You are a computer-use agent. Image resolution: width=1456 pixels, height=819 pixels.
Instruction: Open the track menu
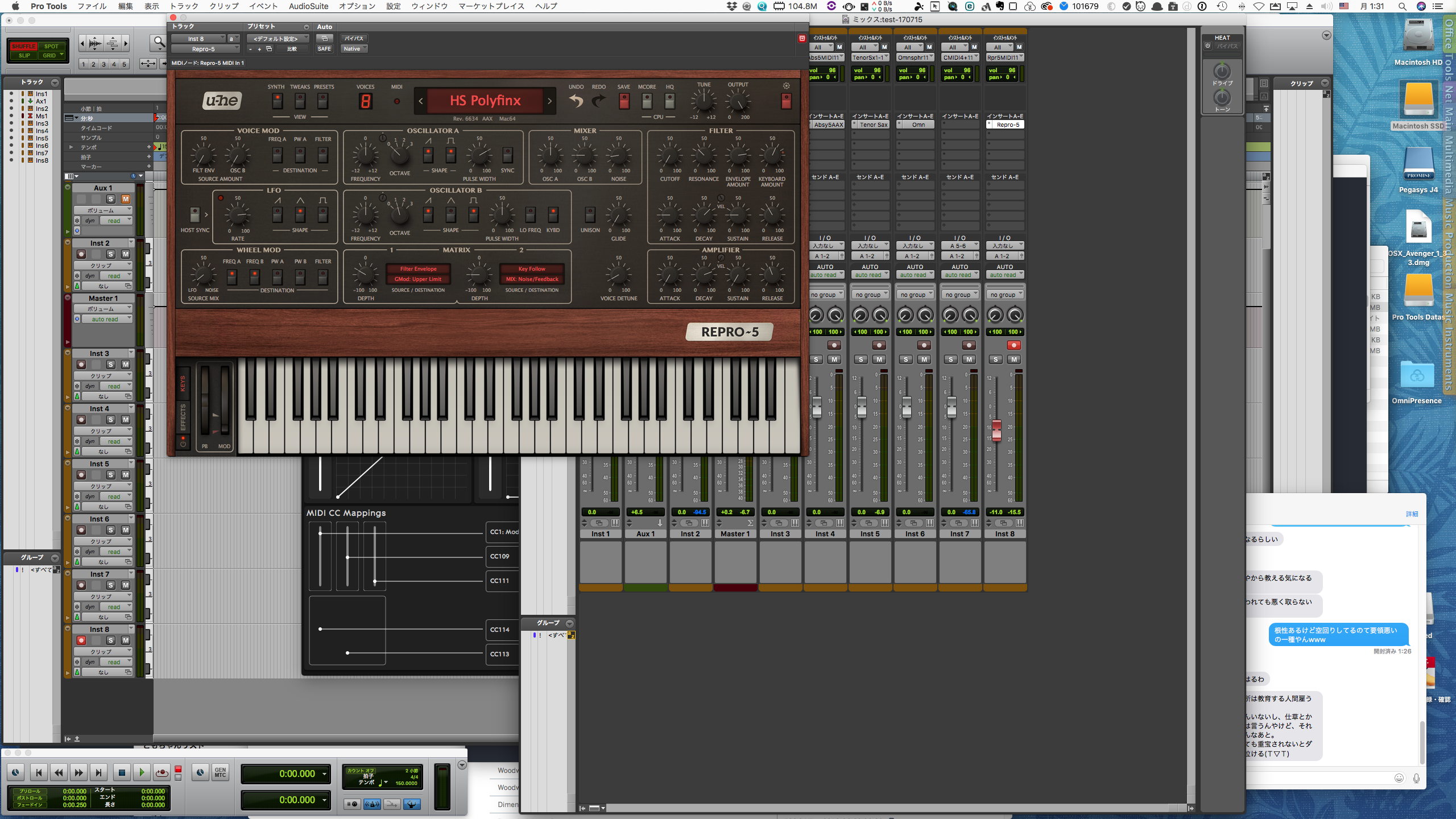point(184,6)
